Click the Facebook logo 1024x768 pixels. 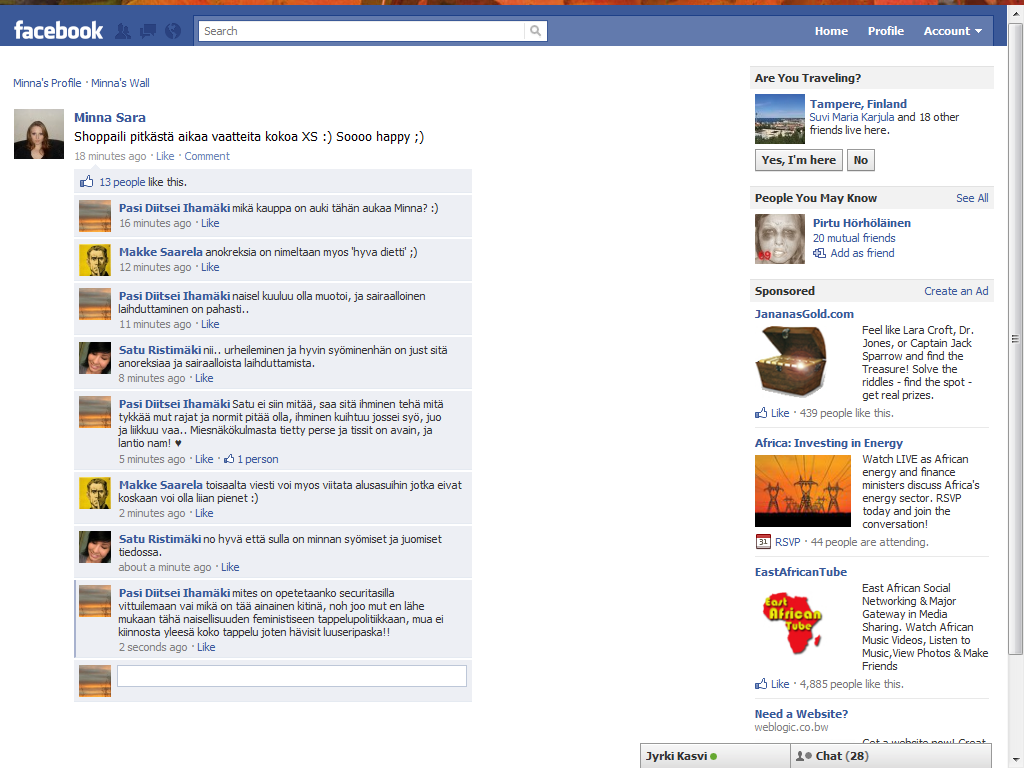coord(58,31)
